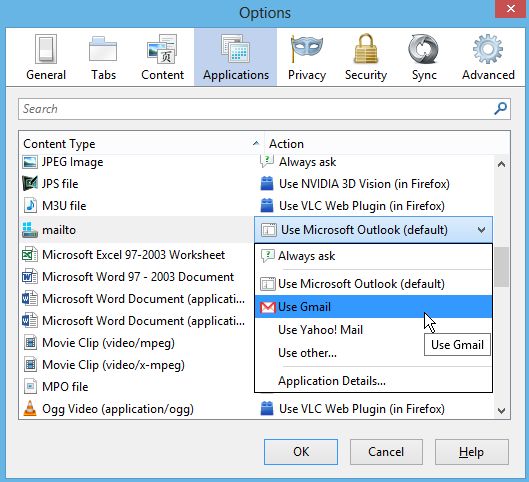This screenshot has width=529, height=482.
Task: Click the Outlook icon in dropdown list
Action: (x=268, y=284)
